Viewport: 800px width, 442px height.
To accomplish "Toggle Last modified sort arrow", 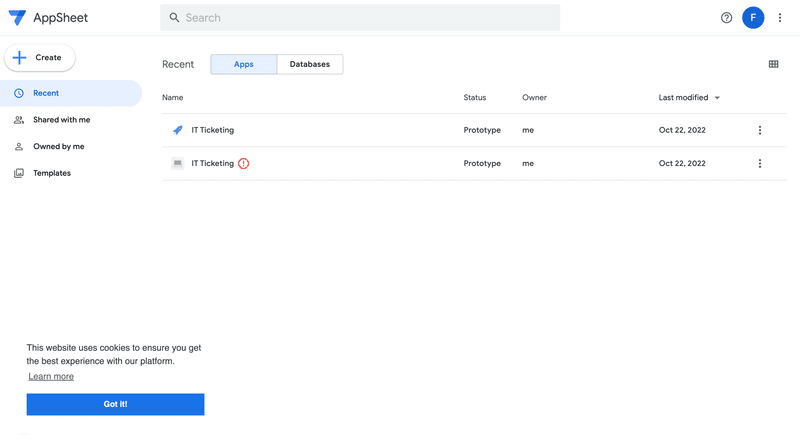I will coord(717,97).
